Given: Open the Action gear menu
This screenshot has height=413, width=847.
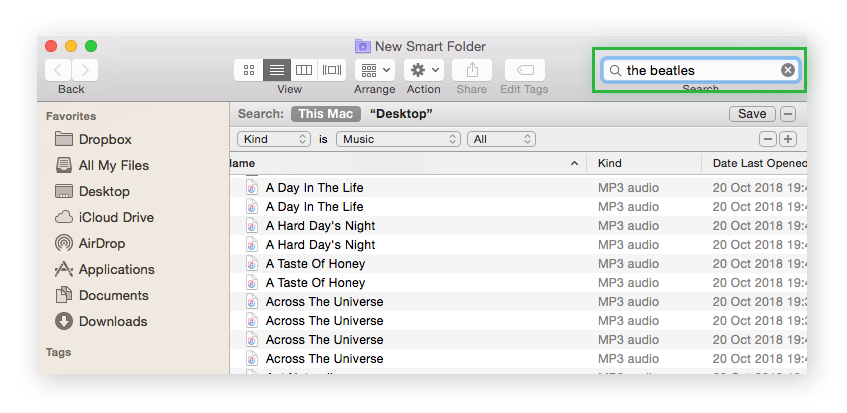Looking at the screenshot, I should [424, 70].
